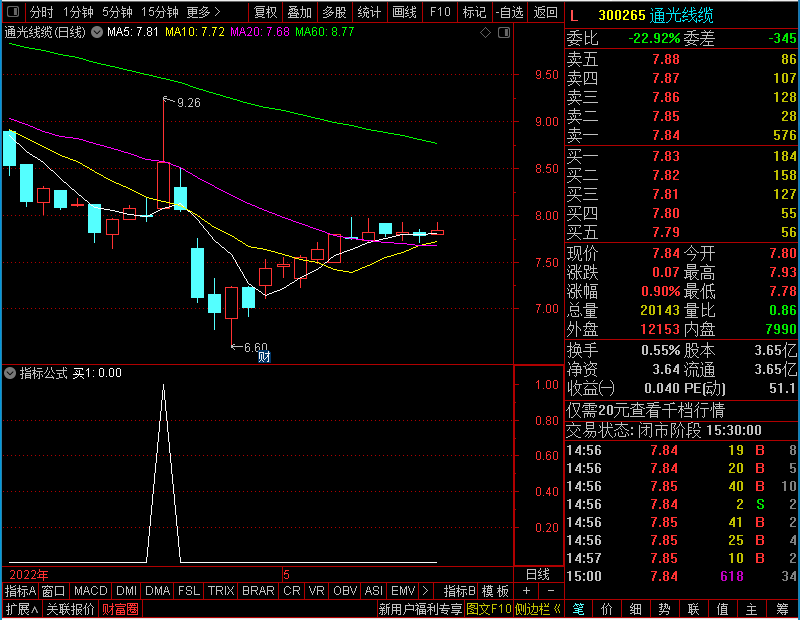This screenshot has height=620, width=800.
Task: Open 关联报价 related quotes
Action: tap(70, 609)
